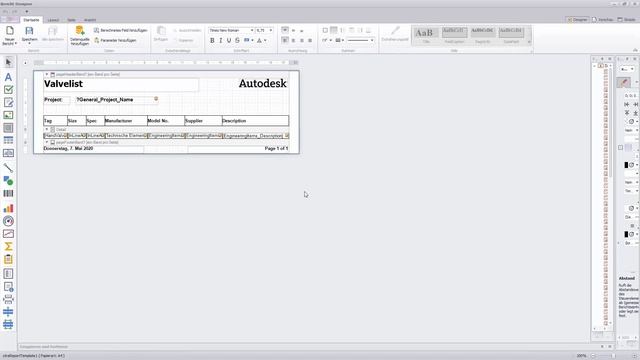Open the Layout ribbon tab
The width and height of the screenshot is (640, 360).
point(53,20)
